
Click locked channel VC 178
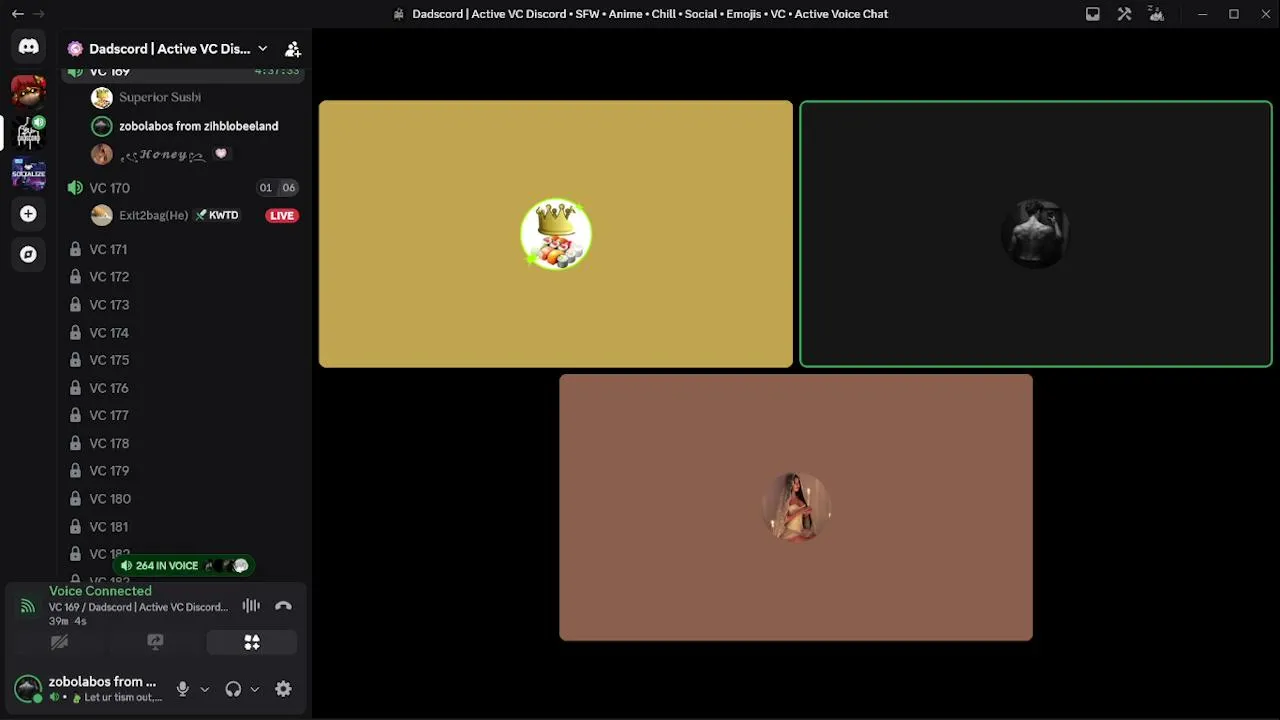183,443
